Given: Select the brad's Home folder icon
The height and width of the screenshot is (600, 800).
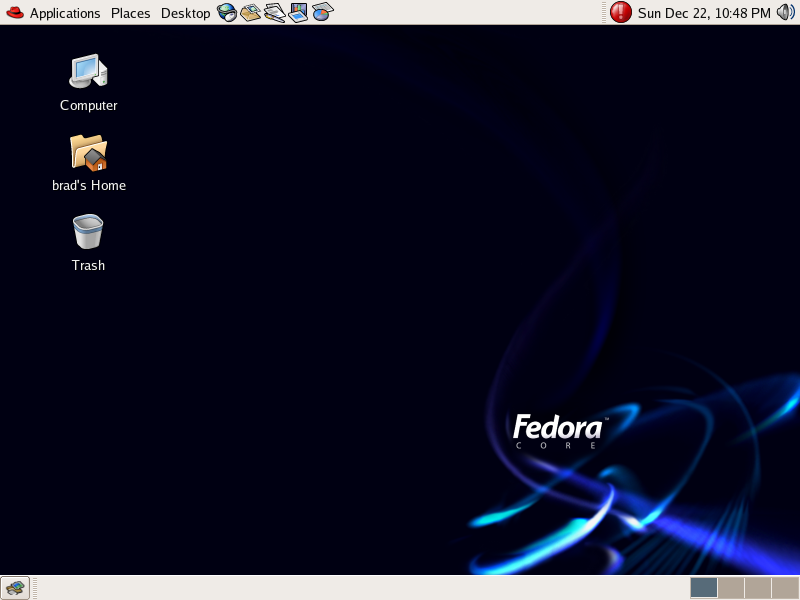Looking at the screenshot, I should tap(88, 152).
